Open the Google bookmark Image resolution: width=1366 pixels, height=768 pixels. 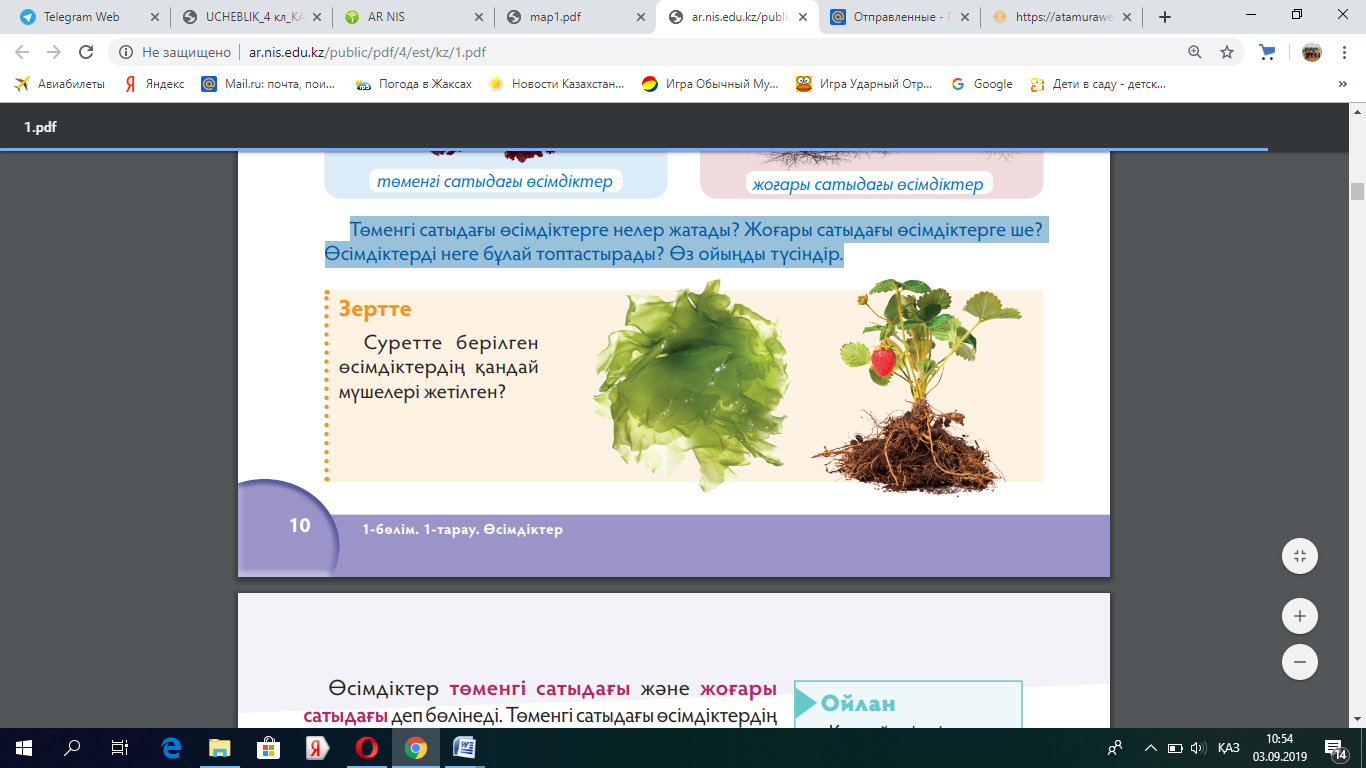point(982,85)
